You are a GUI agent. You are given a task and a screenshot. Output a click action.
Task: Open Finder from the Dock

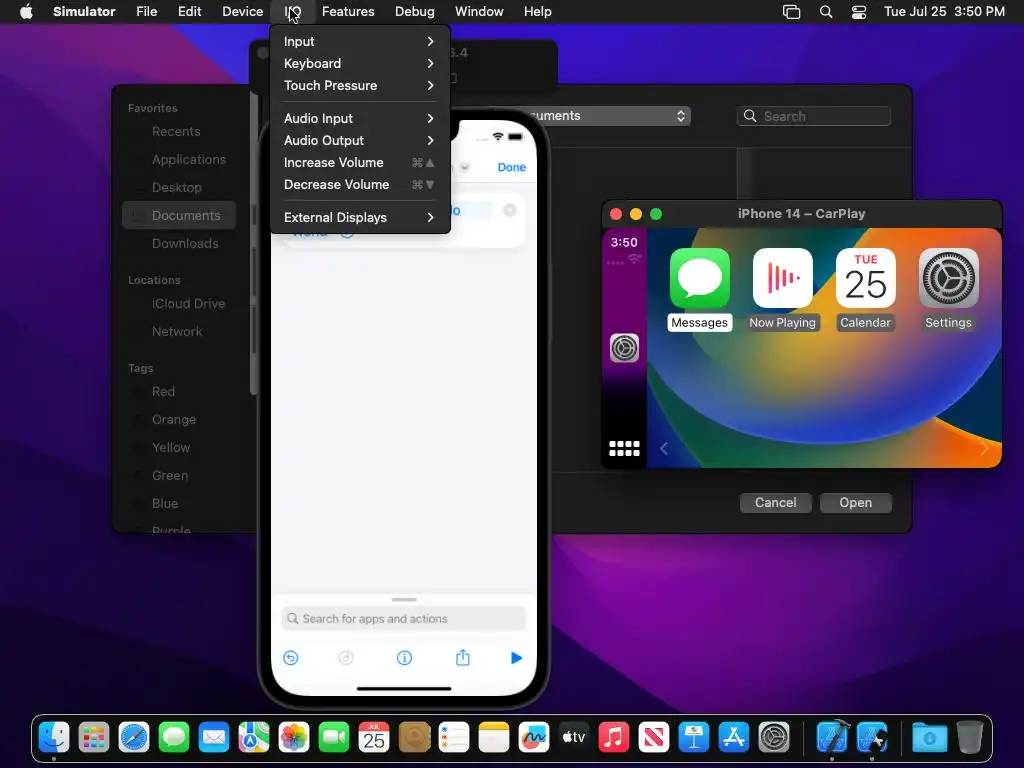coord(54,738)
